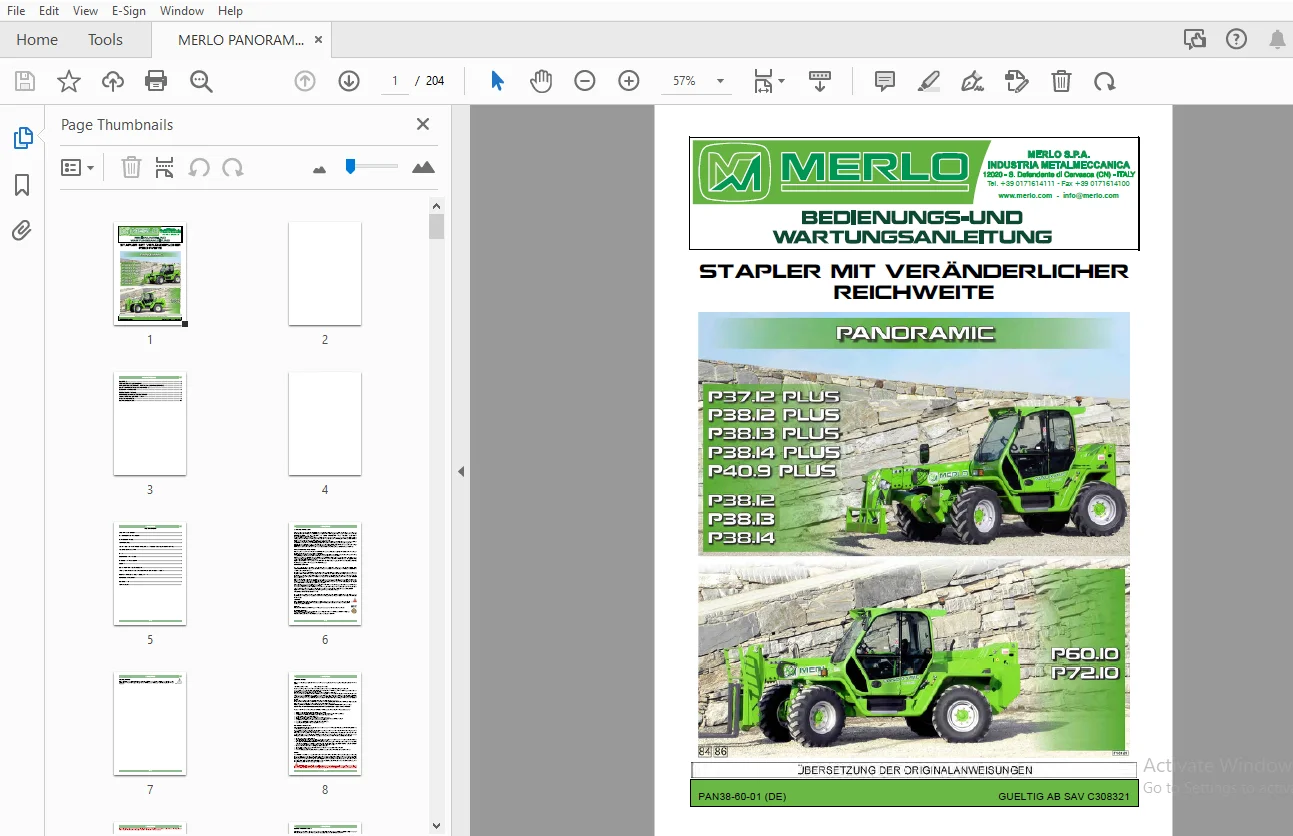Open the Help question mark icon

pyautogui.click(x=1237, y=39)
